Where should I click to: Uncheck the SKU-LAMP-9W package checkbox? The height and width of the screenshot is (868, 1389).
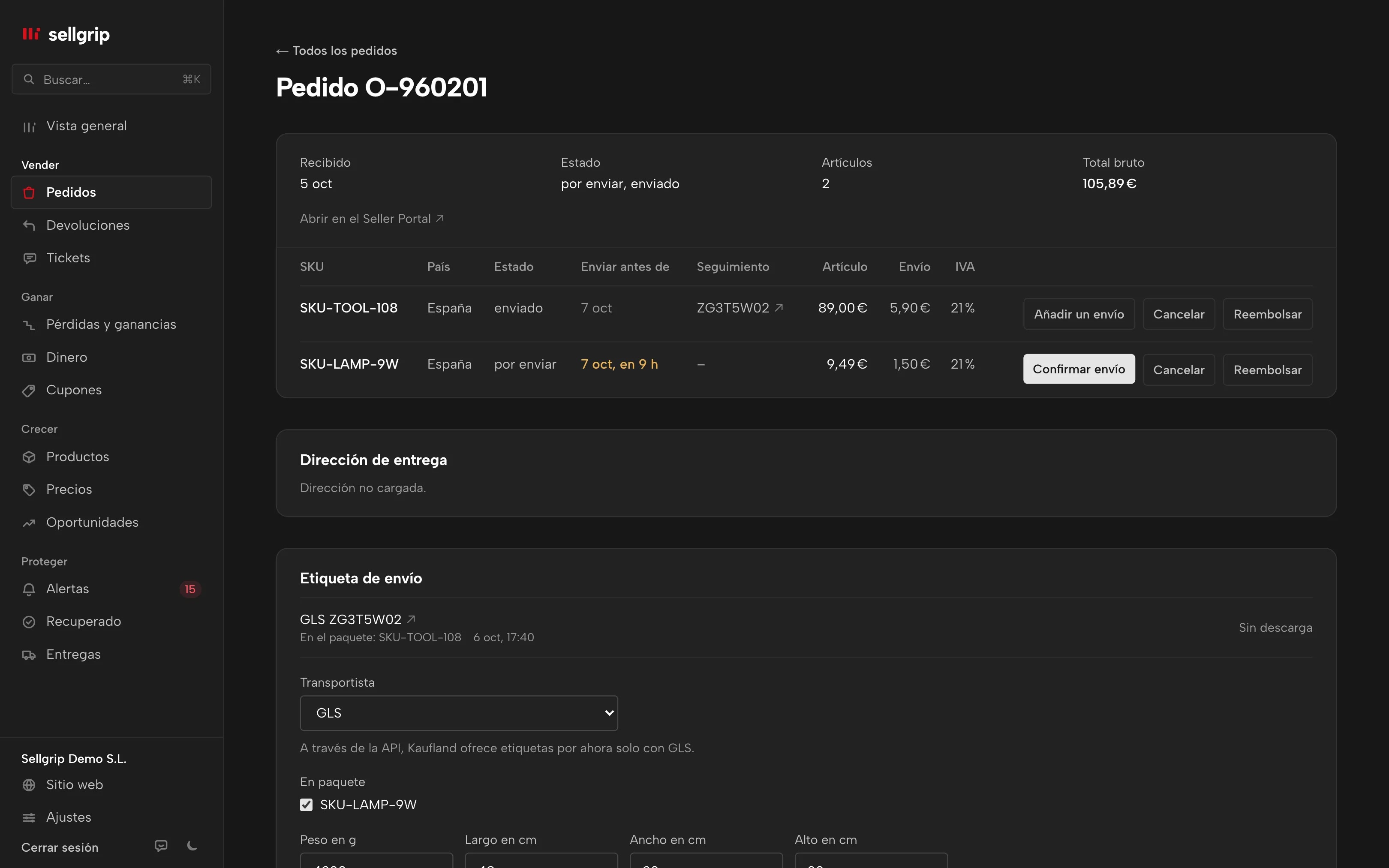(x=307, y=805)
